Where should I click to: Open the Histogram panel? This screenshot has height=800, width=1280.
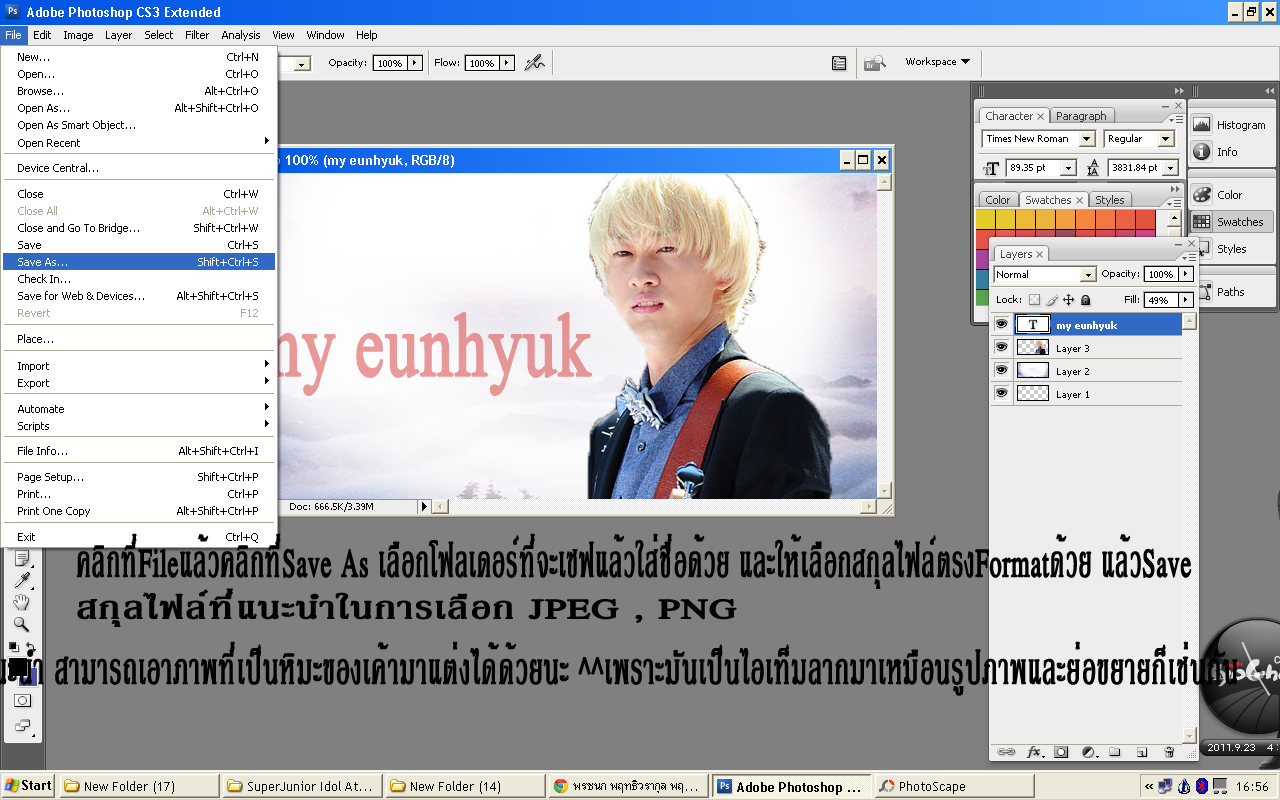(1230, 125)
